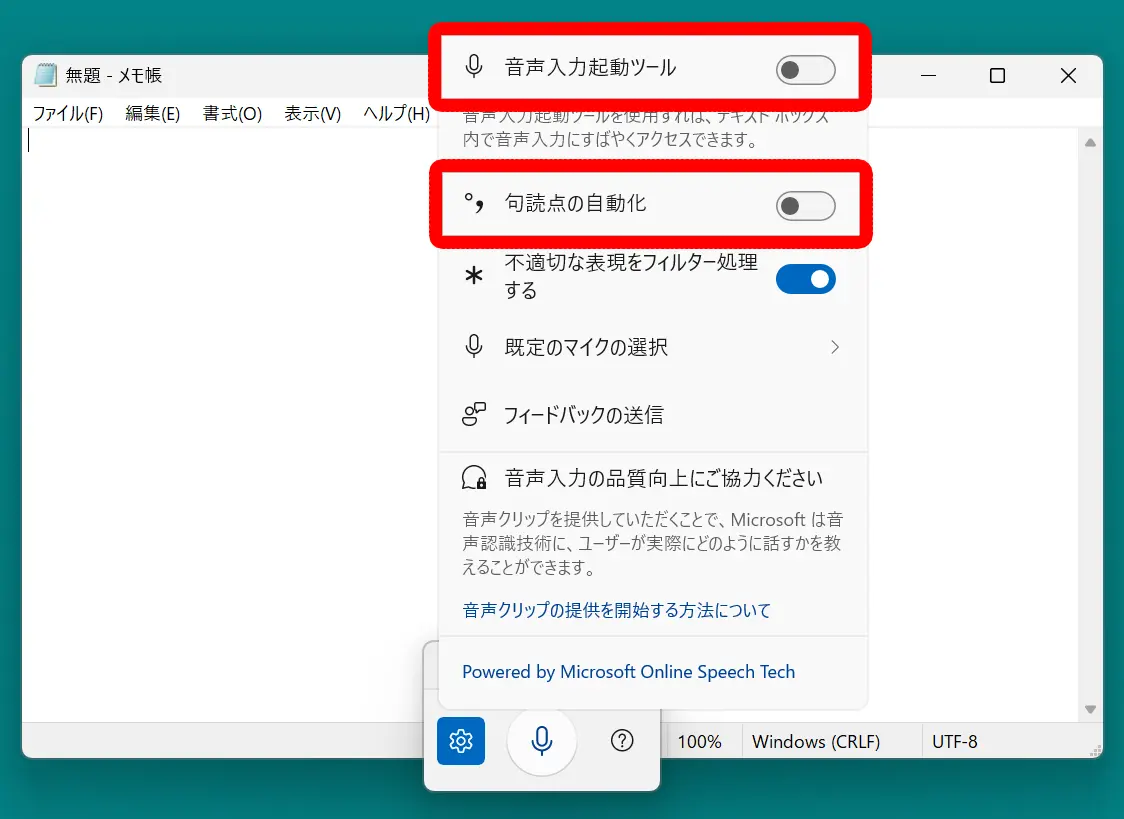Open the ヘルプ(H) menu

tap(398, 113)
